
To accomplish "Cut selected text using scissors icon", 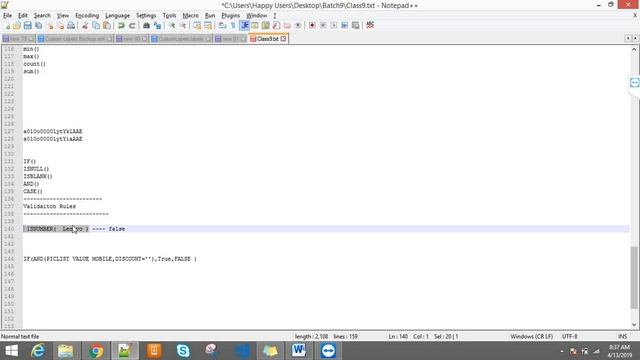I will pos(85,25).
